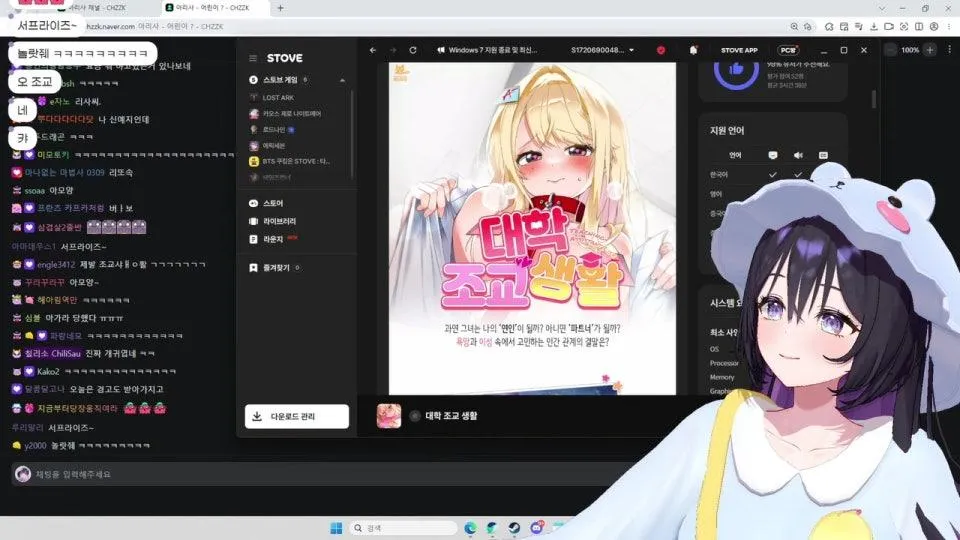Open the STOVE hamburger menu
Screen dimensions: 960x540
253,58
